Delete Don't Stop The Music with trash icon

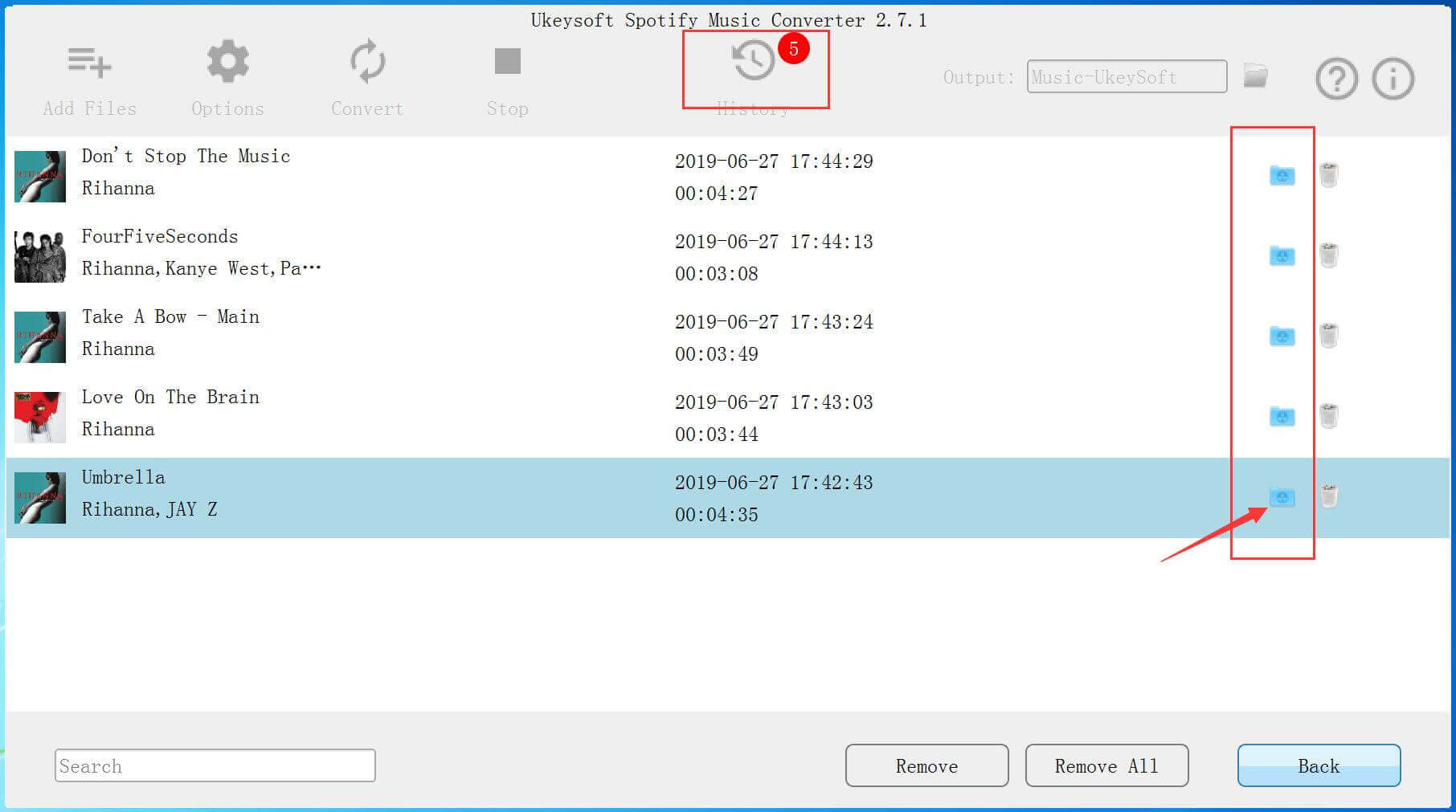coord(1328,174)
